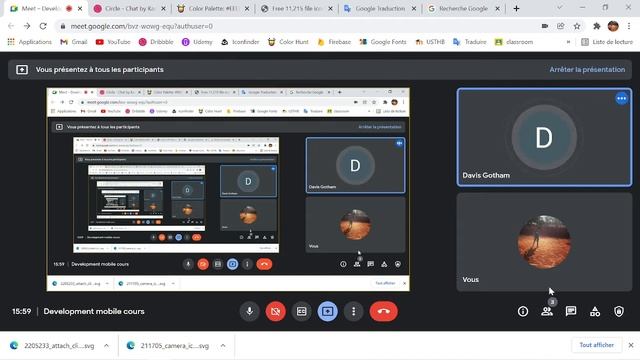The height and width of the screenshot is (360, 640).
Task: Reload the Meet page
Action: pos(43,26)
